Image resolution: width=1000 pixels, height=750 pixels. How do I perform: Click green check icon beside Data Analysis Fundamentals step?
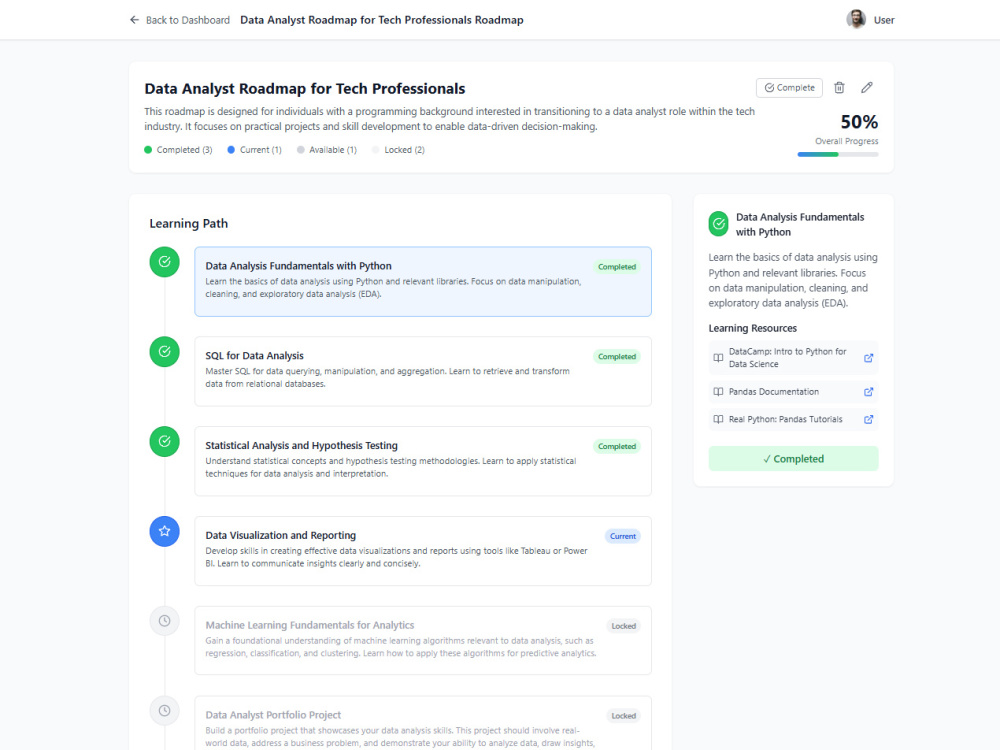pos(165,261)
